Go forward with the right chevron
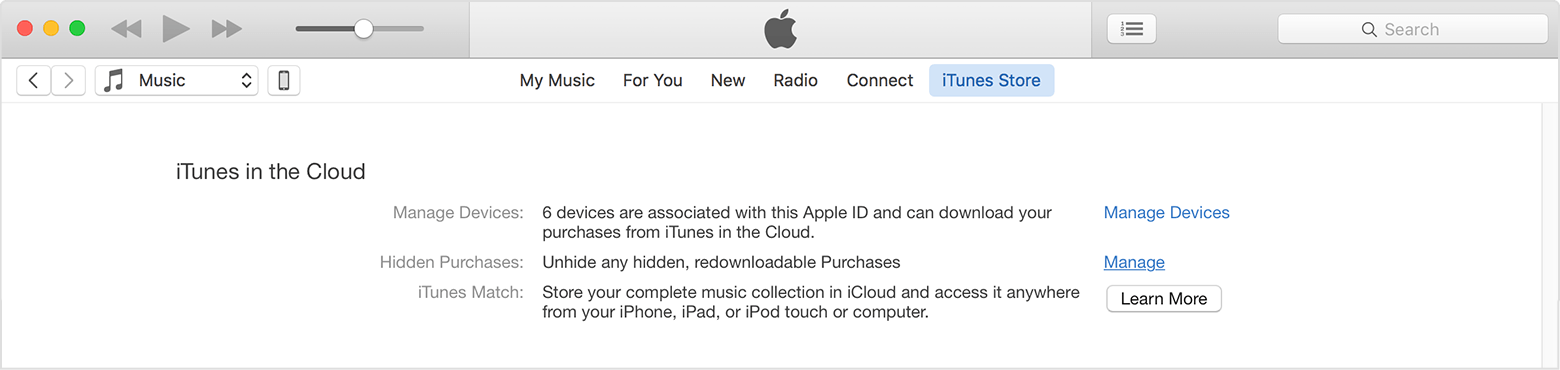Screen dimensions: 1560x370 68,81
